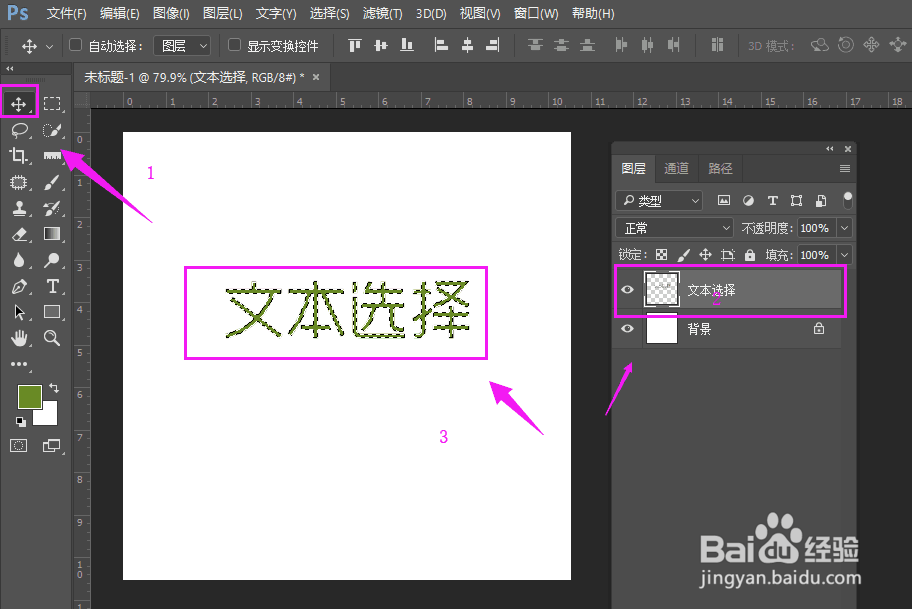Open the 选择(S) menu
The height and width of the screenshot is (609, 912).
tap(329, 13)
